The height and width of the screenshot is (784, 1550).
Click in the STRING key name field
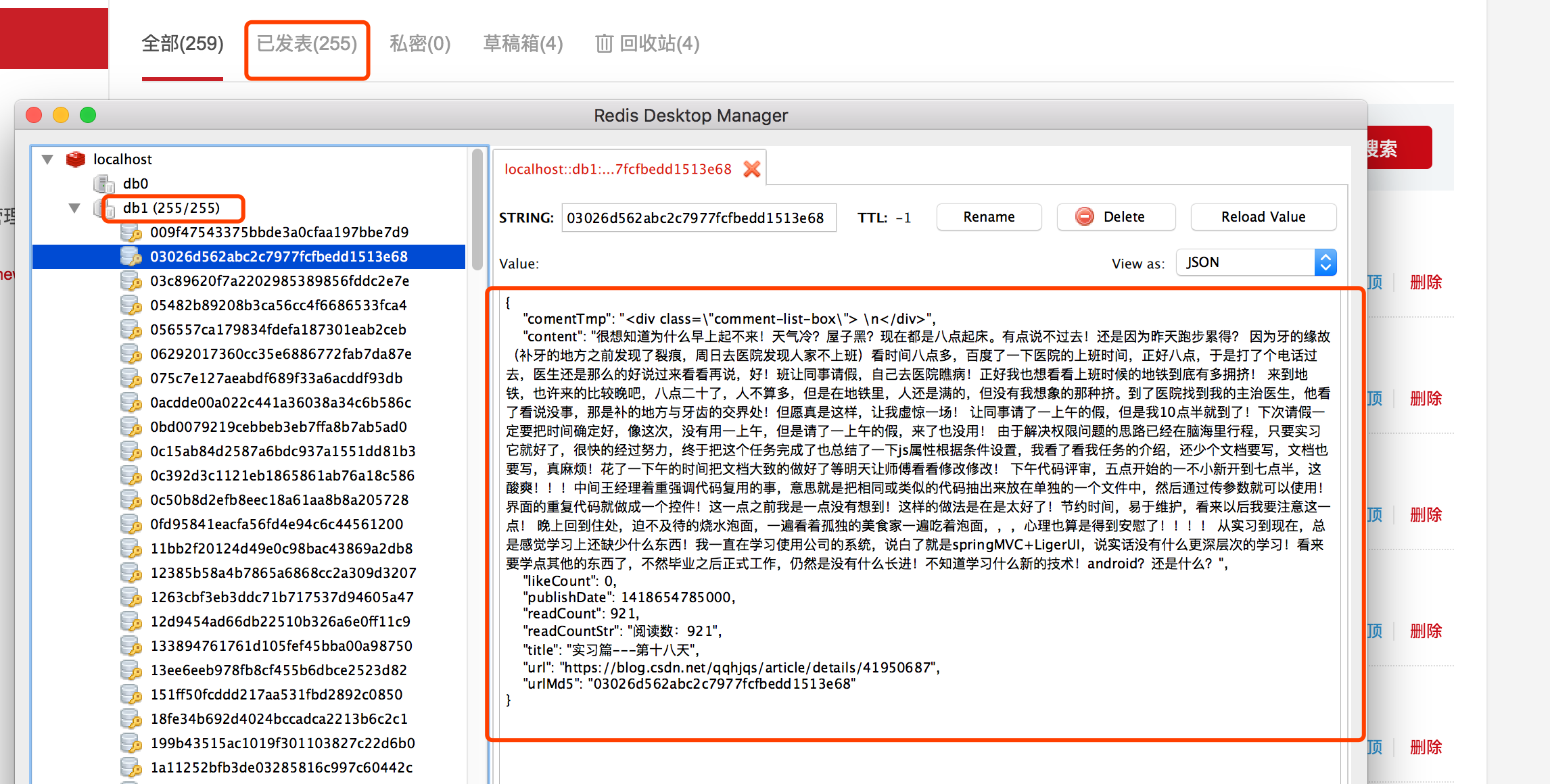(699, 218)
